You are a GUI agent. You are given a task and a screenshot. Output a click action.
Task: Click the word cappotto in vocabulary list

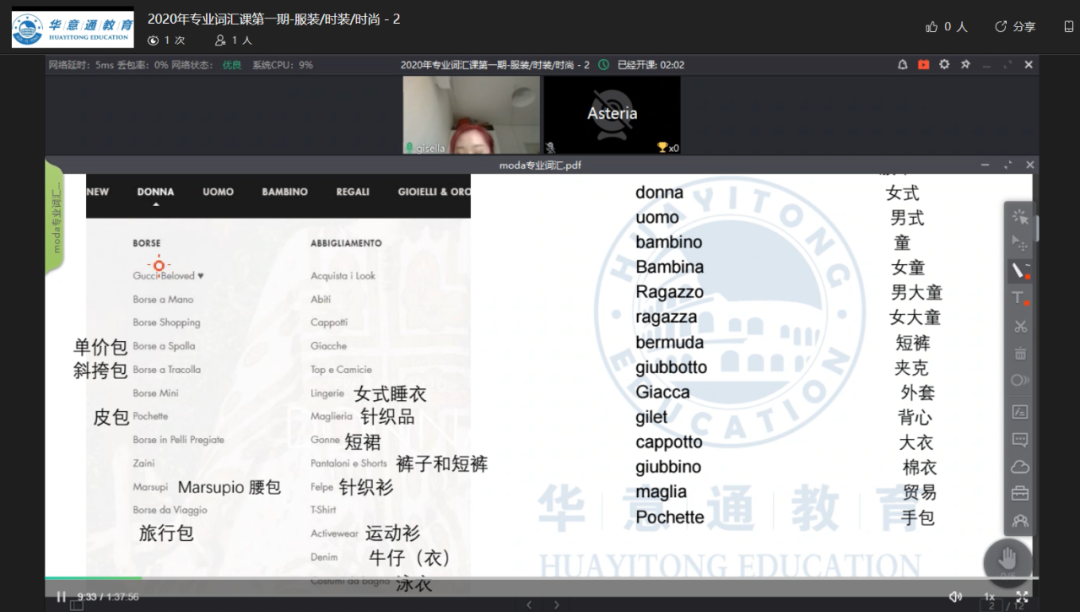(669, 442)
